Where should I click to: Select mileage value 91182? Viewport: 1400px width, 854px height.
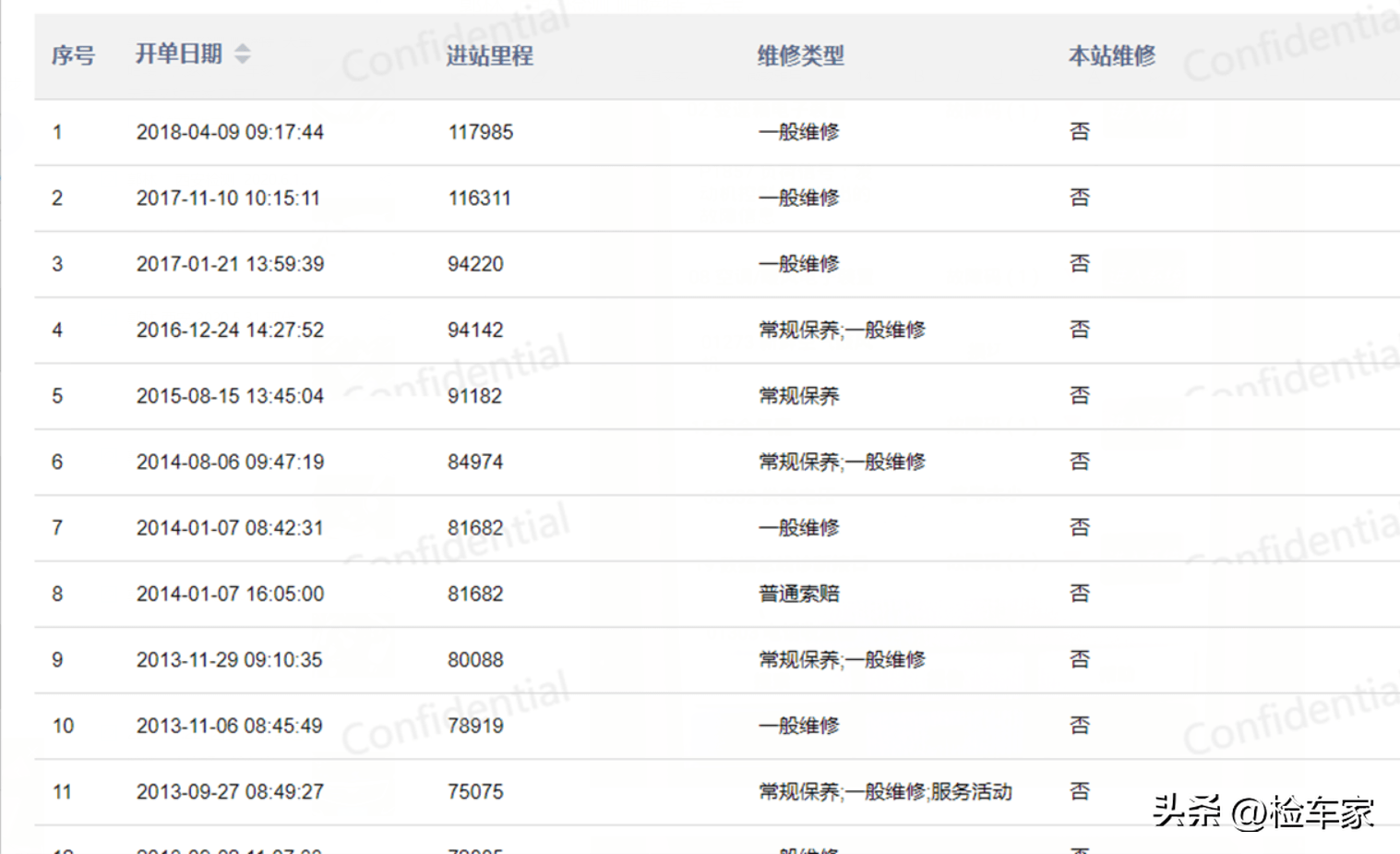(474, 396)
